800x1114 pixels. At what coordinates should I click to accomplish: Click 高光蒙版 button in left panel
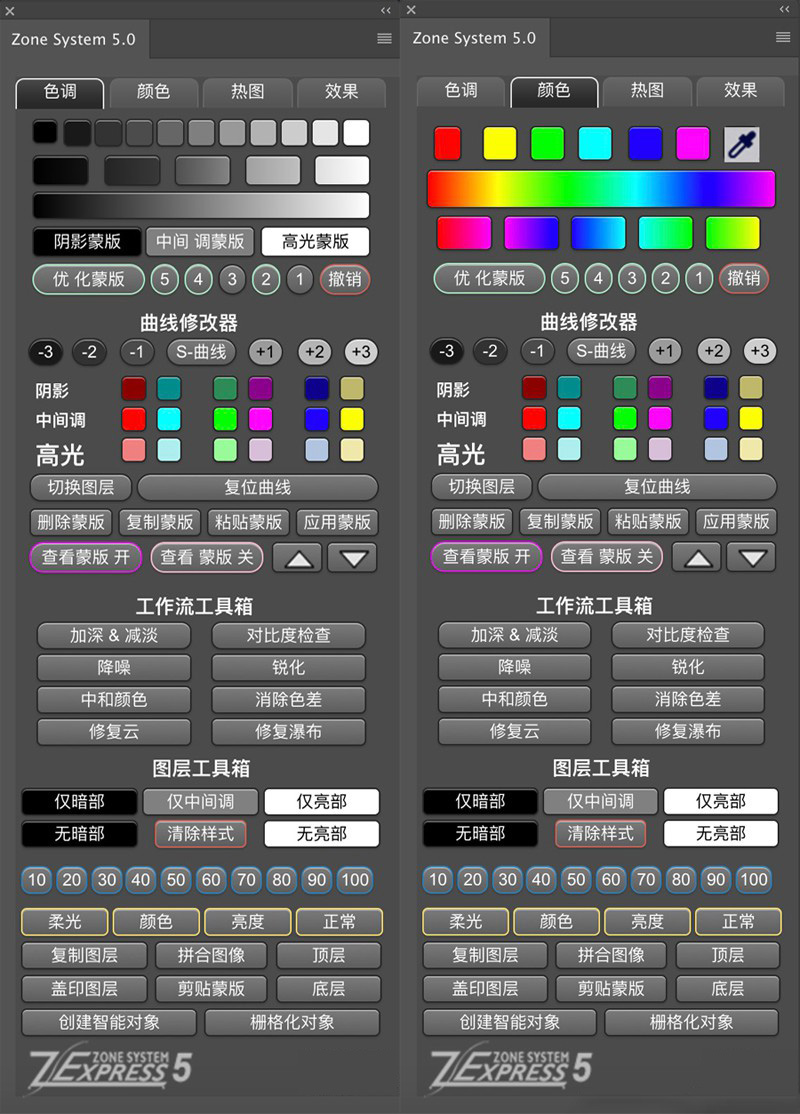coord(315,242)
